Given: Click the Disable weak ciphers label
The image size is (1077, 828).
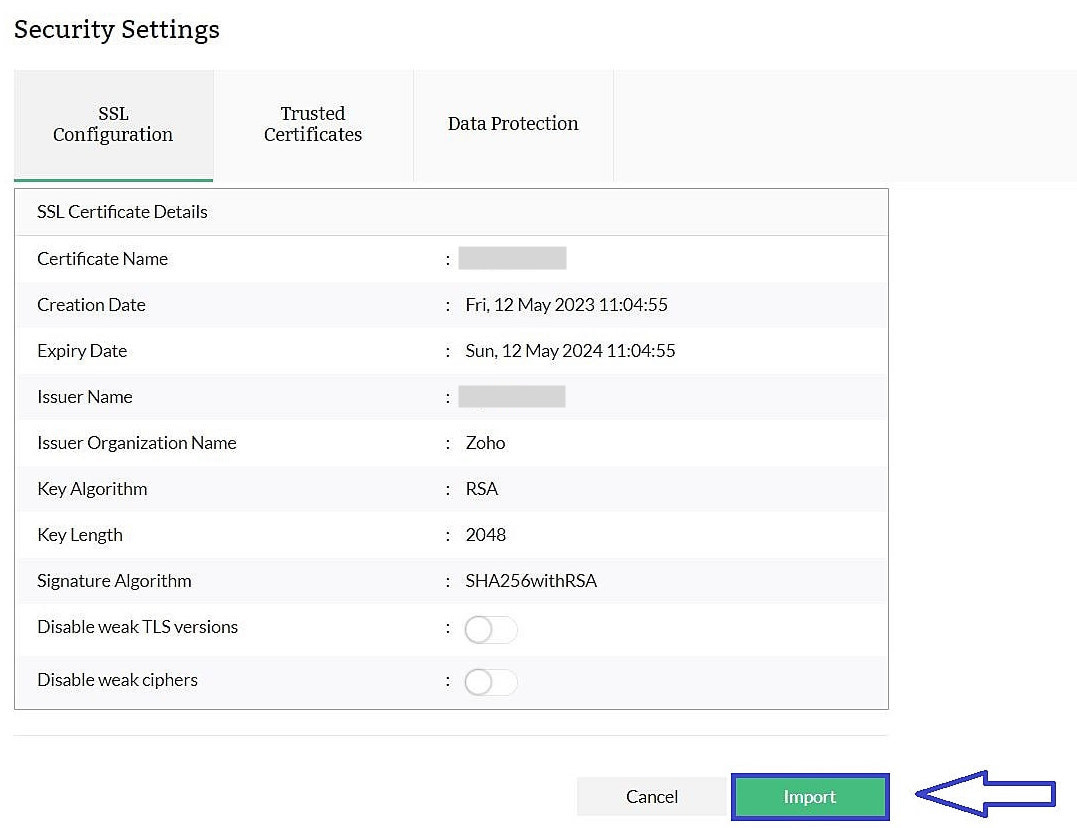Looking at the screenshot, I should point(117,679).
